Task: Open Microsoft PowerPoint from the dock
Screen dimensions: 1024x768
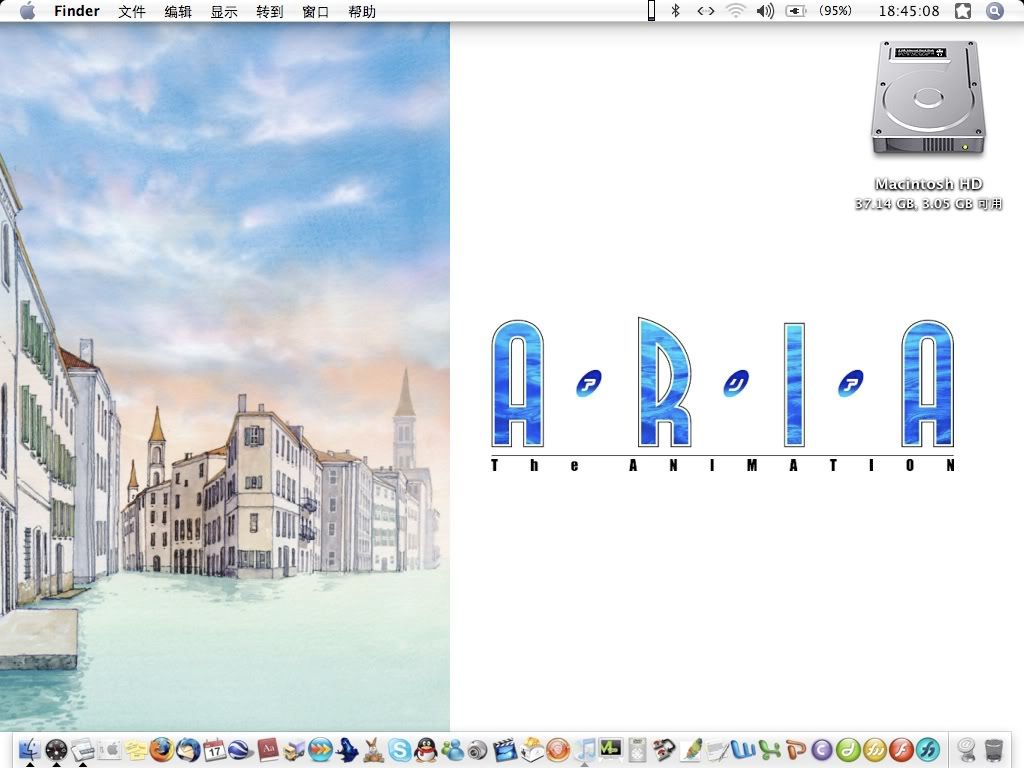Action: 795,750
